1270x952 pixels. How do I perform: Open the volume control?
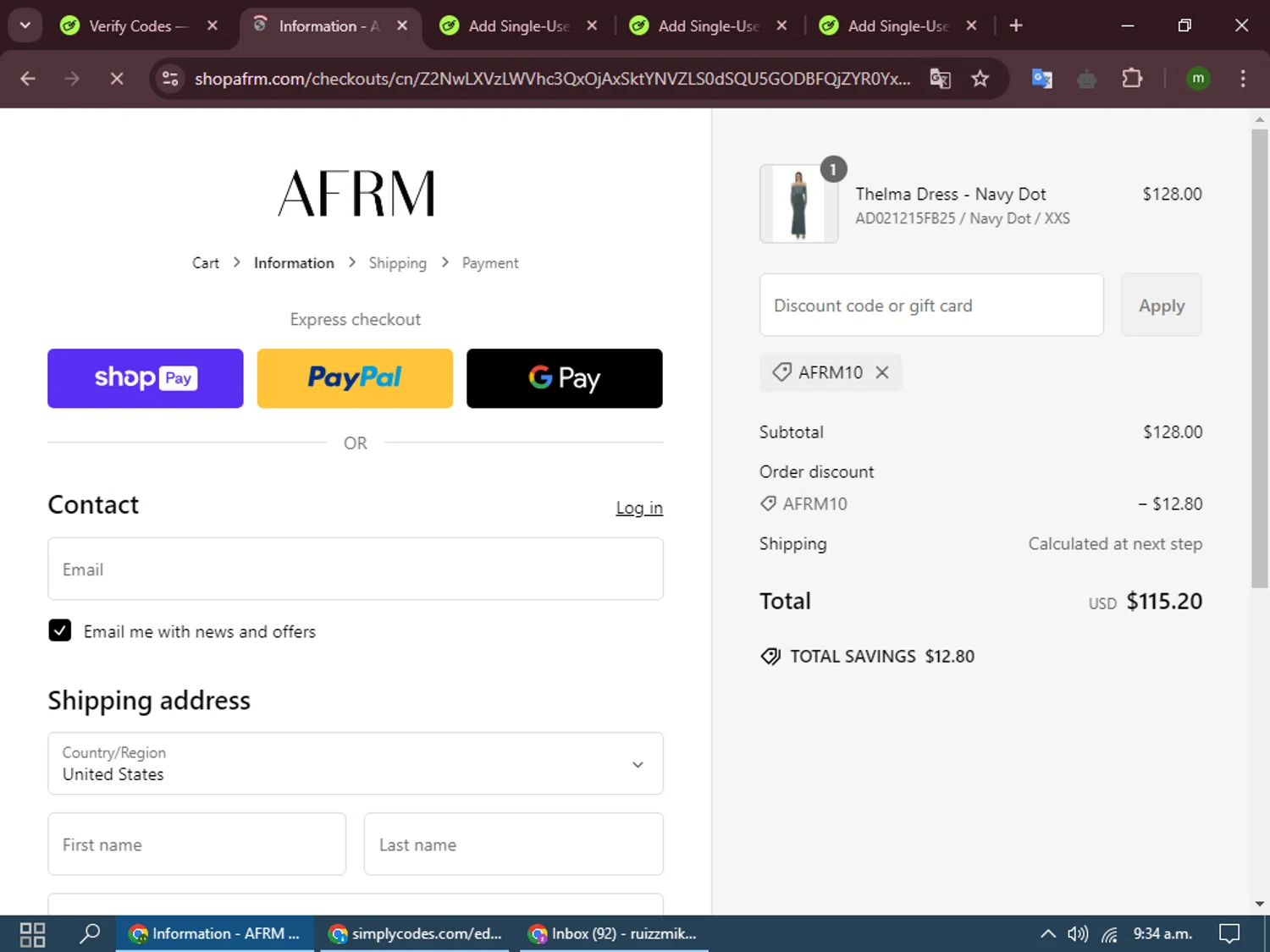[x=1078, y=934]
